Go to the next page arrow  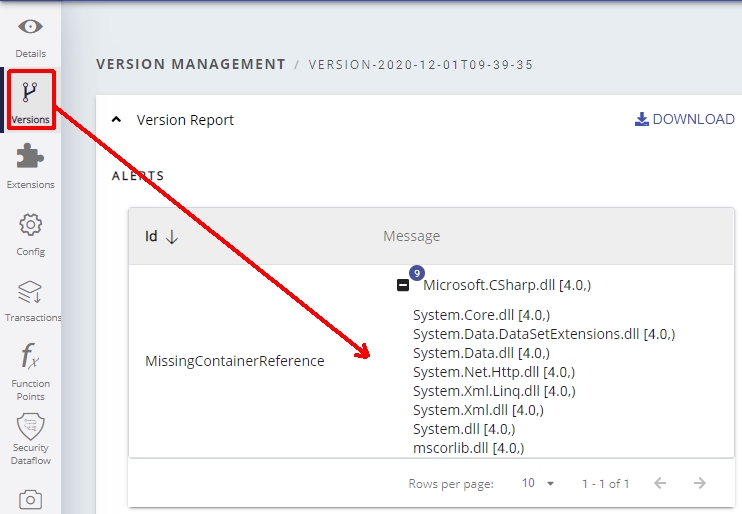point(700,483)
